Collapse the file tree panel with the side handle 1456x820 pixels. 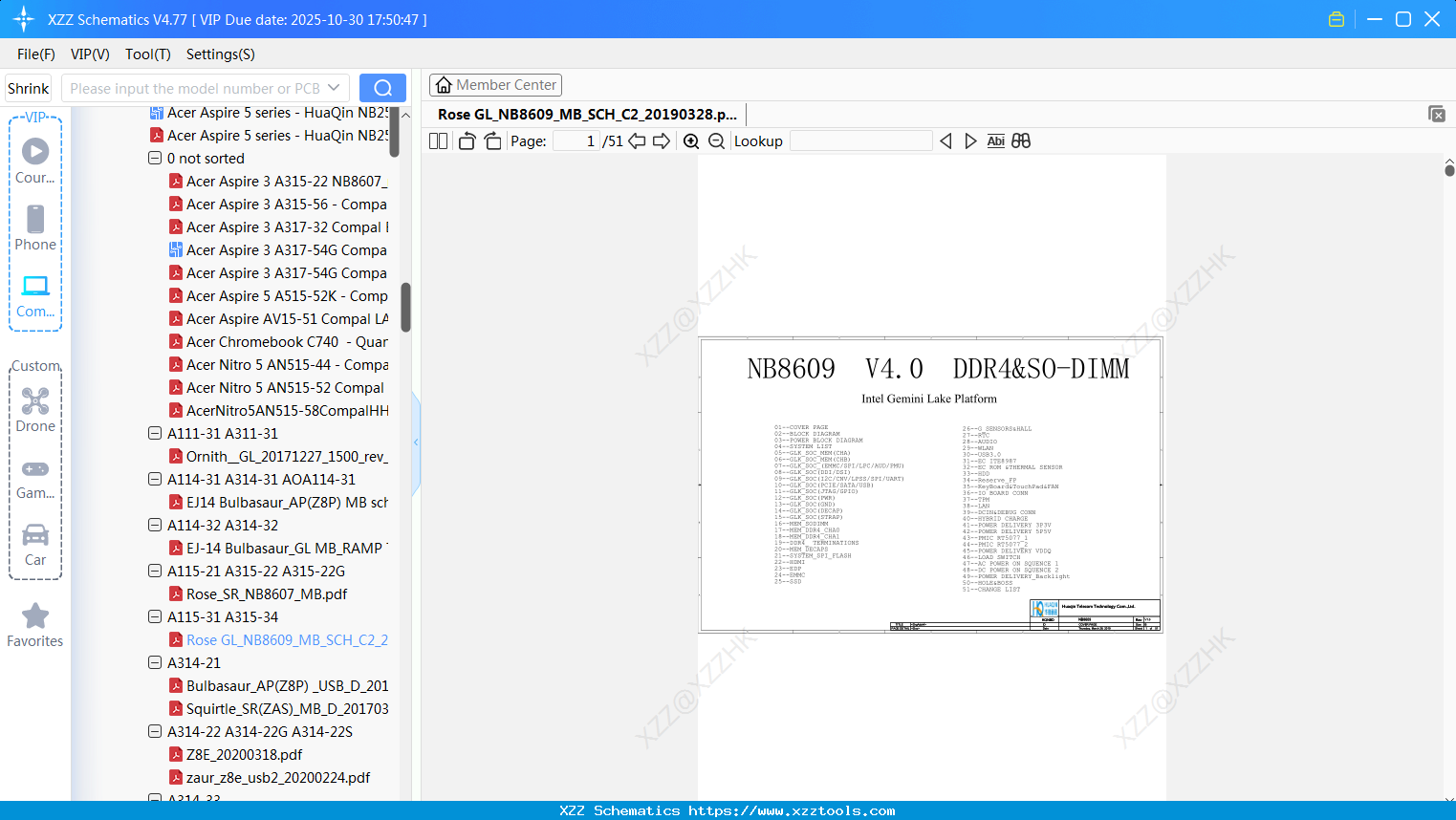[x=416, y=442]
